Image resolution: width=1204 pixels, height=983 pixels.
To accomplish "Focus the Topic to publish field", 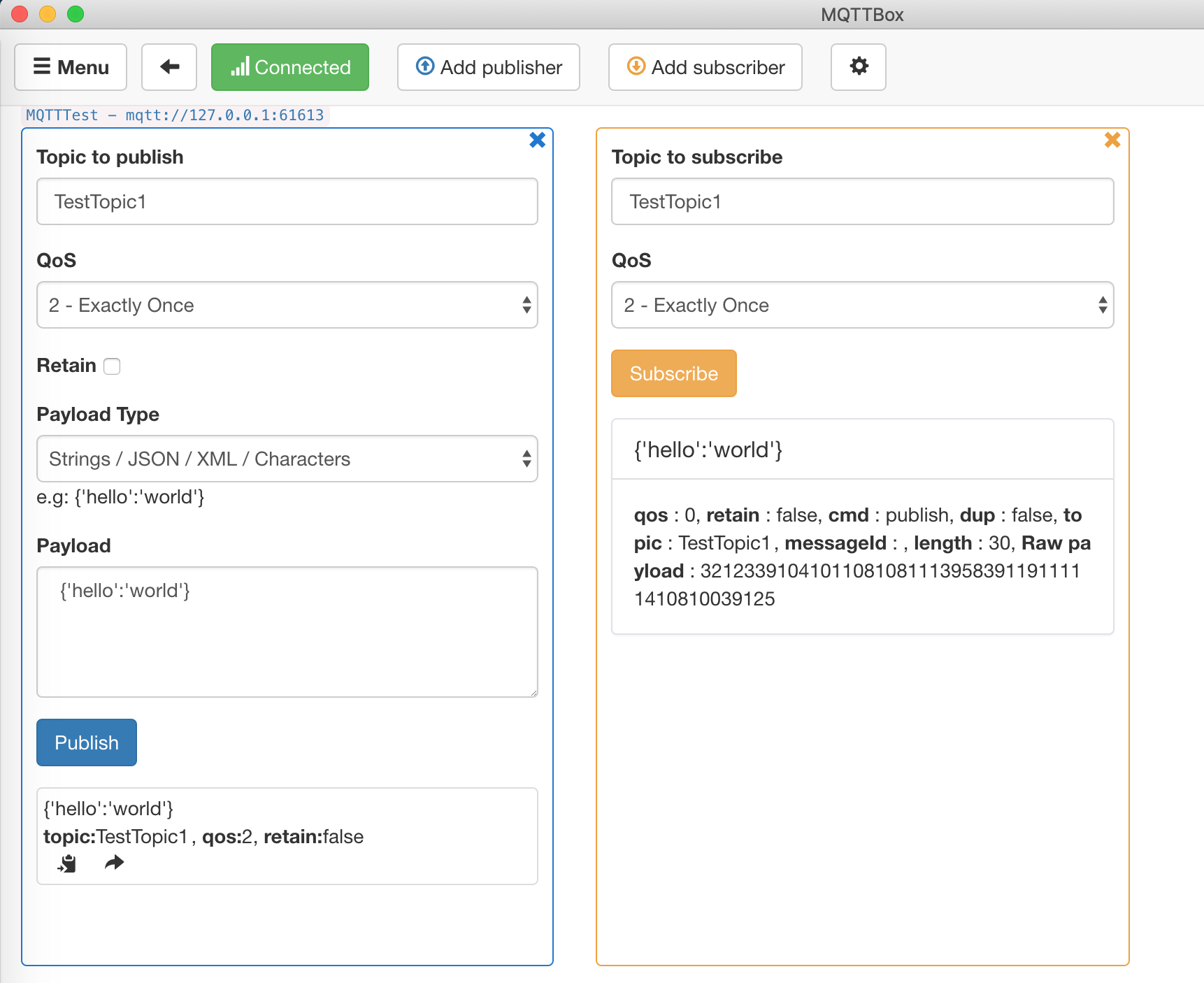I will (287, 201).
